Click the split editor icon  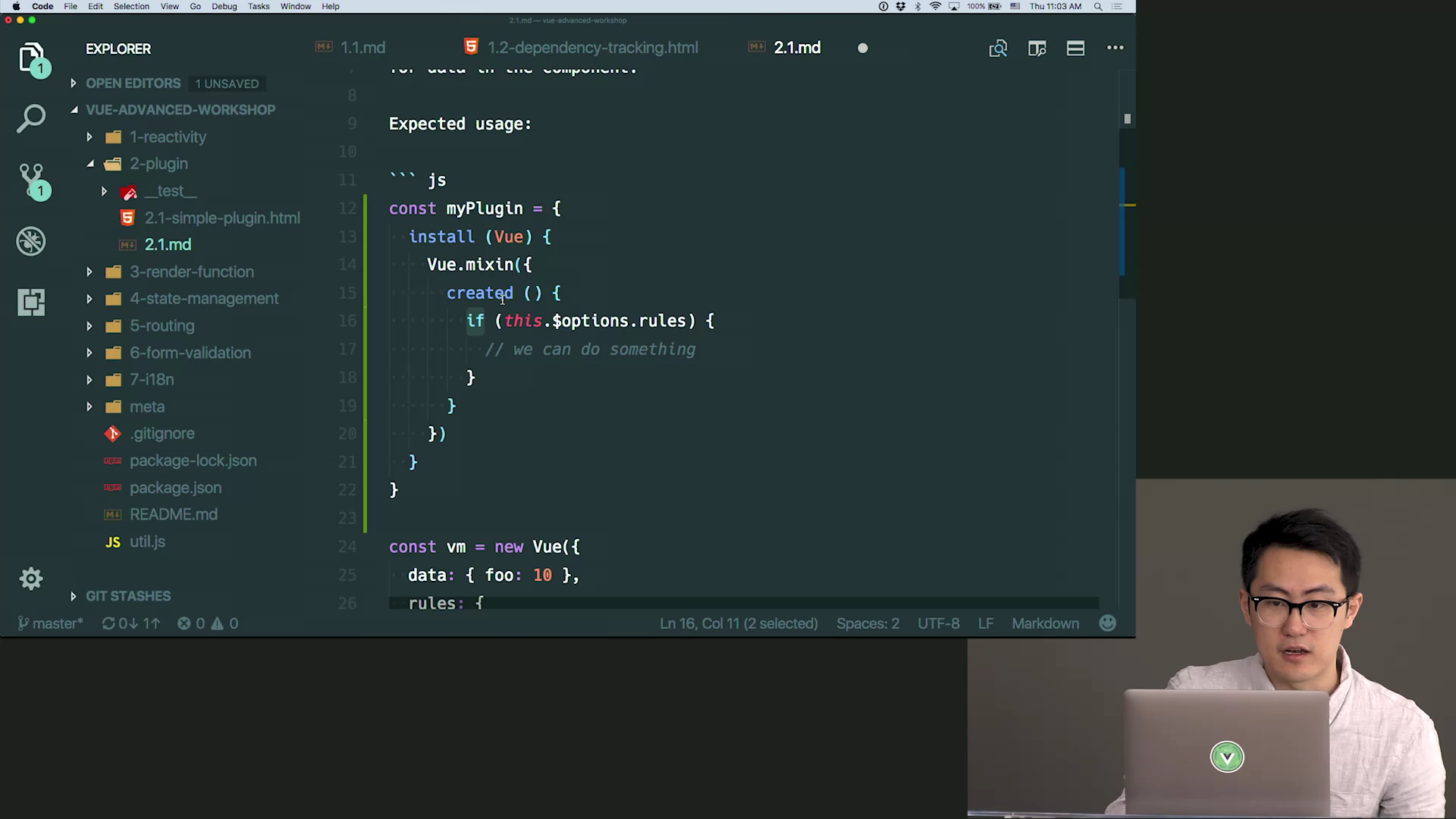[1037, 48]
